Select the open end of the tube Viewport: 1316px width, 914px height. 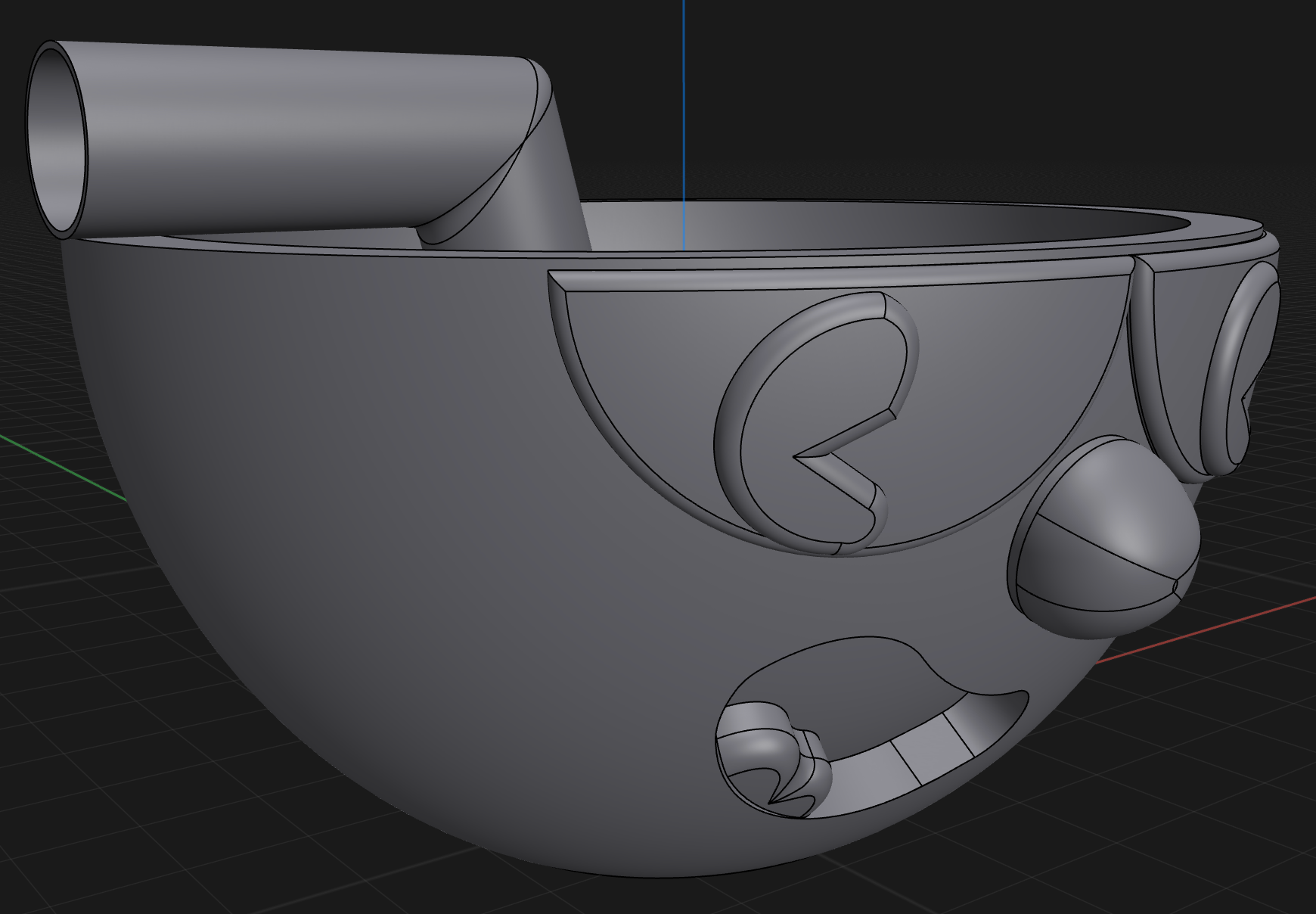pyautogui.click(x=56, y=141)
